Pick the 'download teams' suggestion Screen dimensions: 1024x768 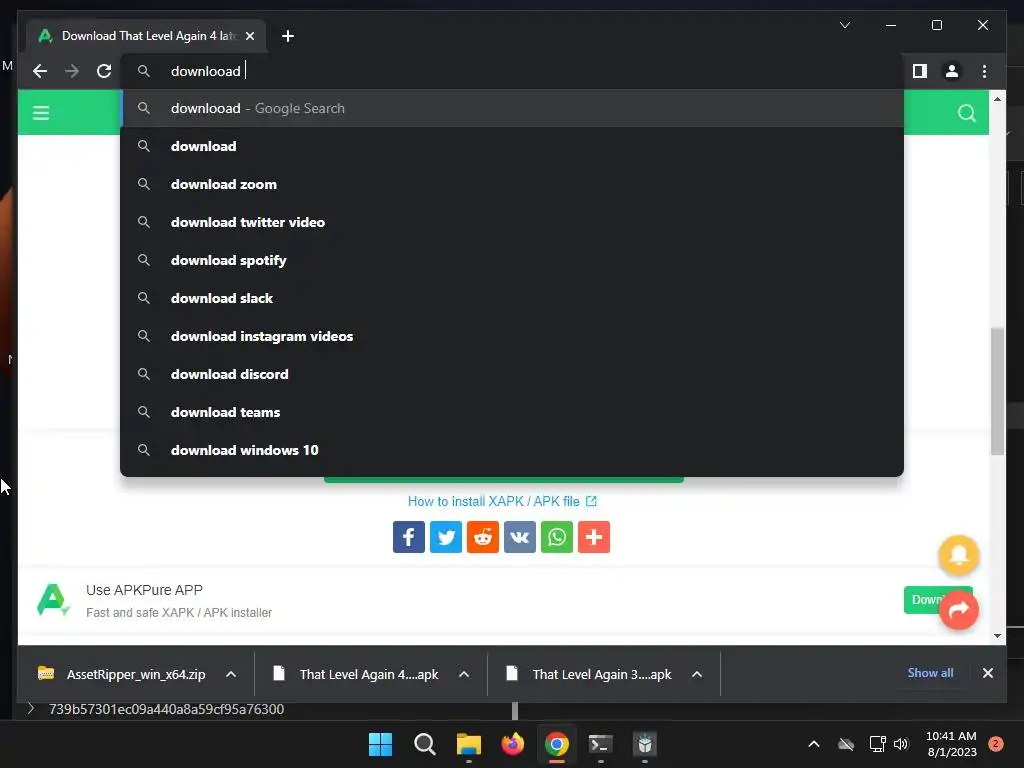click(x=512, y=412)
